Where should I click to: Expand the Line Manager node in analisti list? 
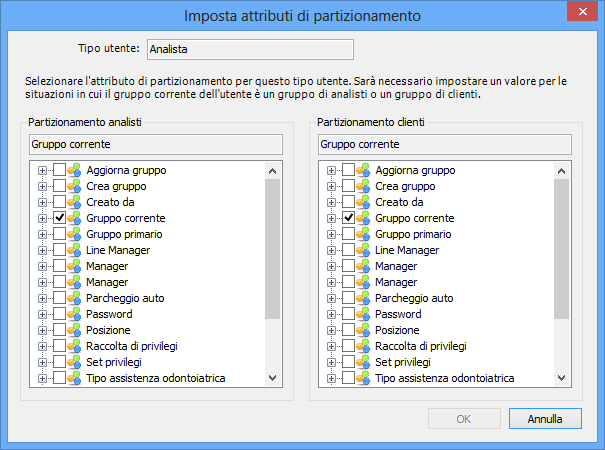[43, 250]
